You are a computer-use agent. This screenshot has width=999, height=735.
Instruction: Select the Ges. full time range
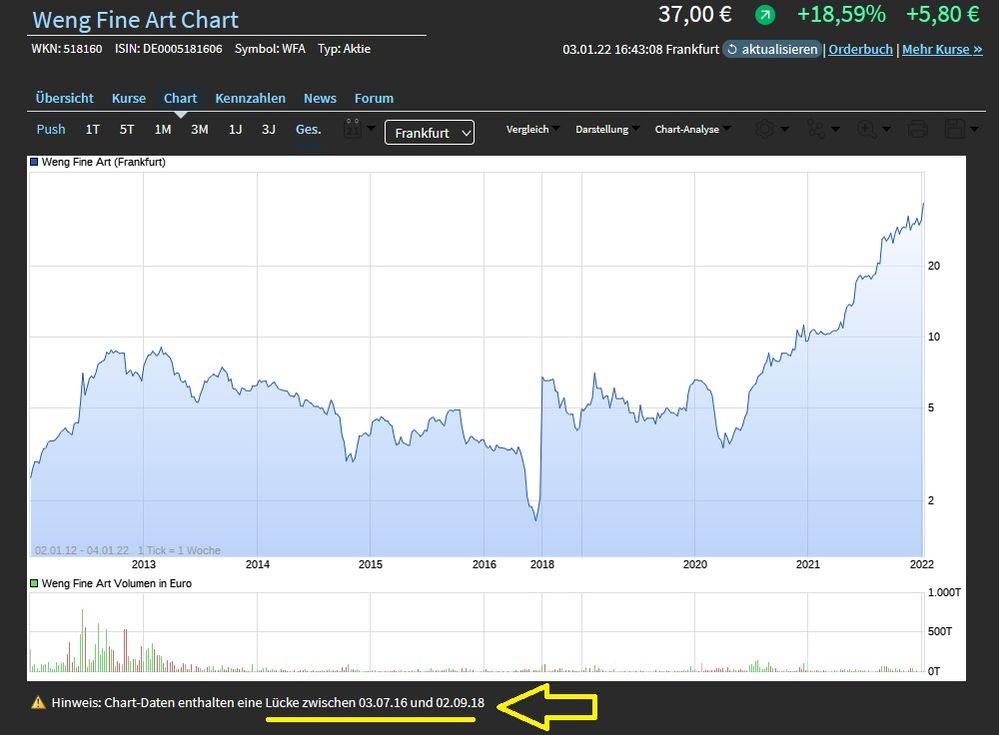tap(308, 129)
